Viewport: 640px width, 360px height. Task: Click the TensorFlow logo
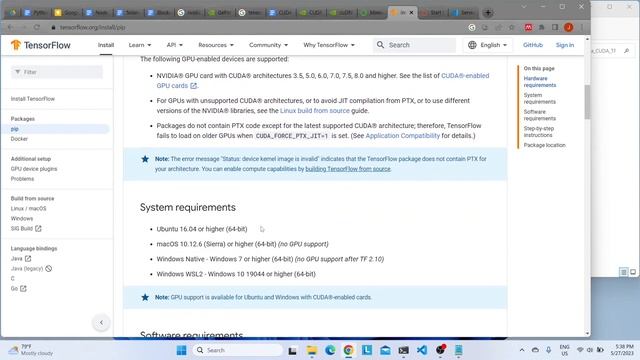coord(41,45)
